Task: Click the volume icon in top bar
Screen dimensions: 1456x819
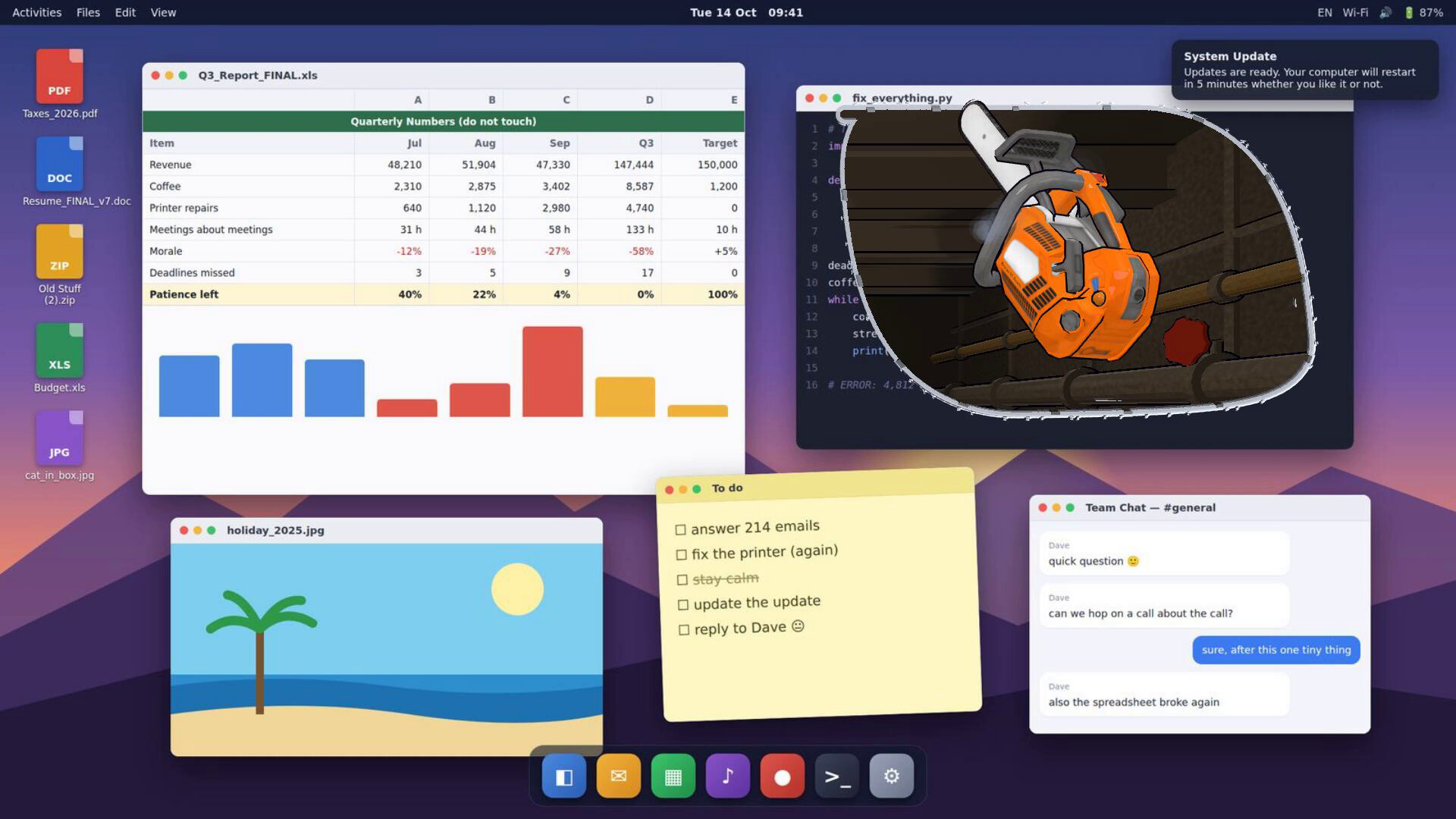Action: 1385,12
